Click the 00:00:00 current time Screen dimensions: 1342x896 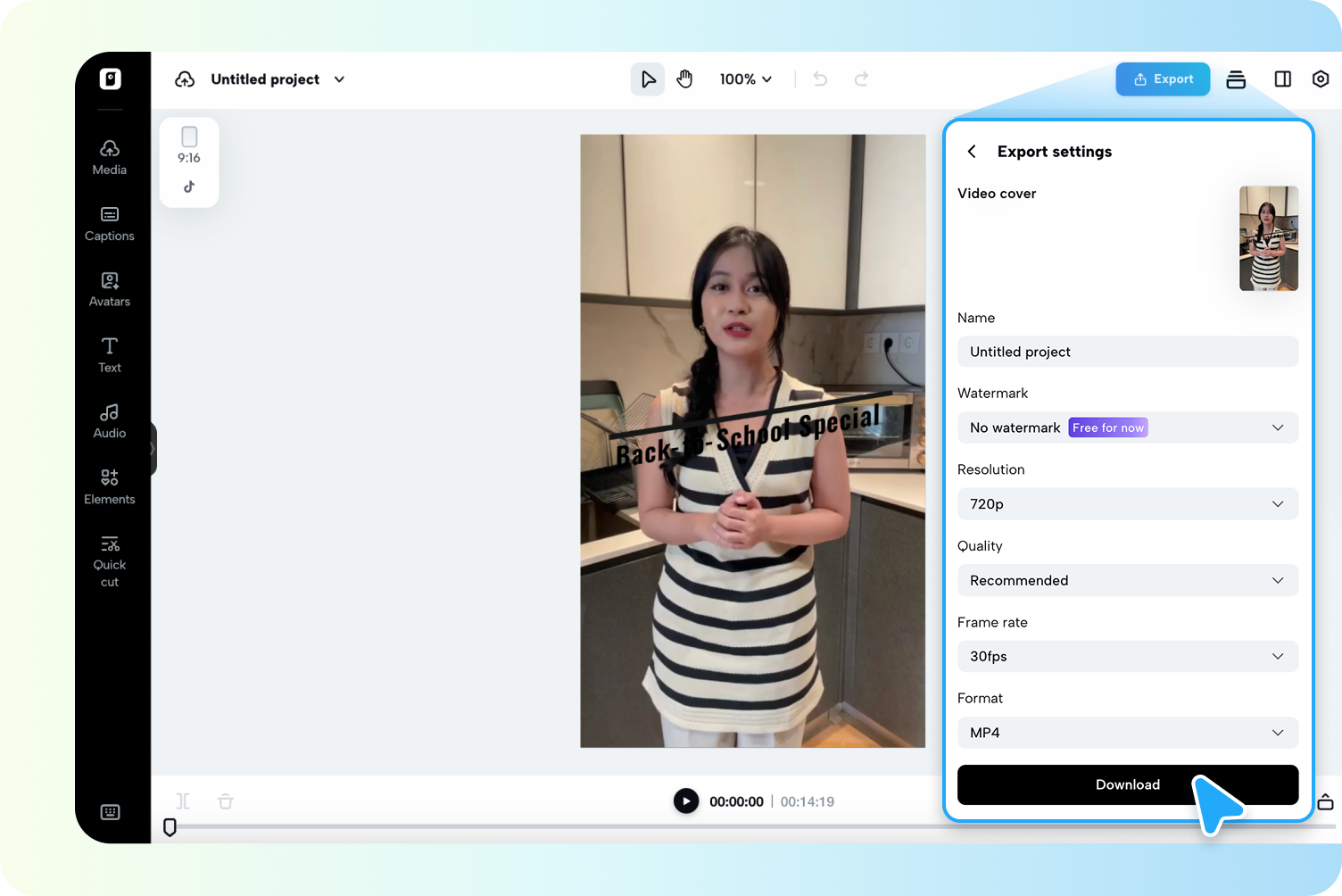coord(736,801)
